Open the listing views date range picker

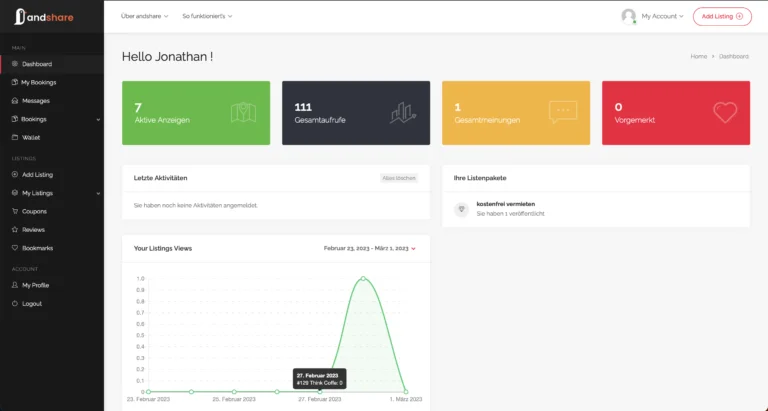tap(369, 248)
